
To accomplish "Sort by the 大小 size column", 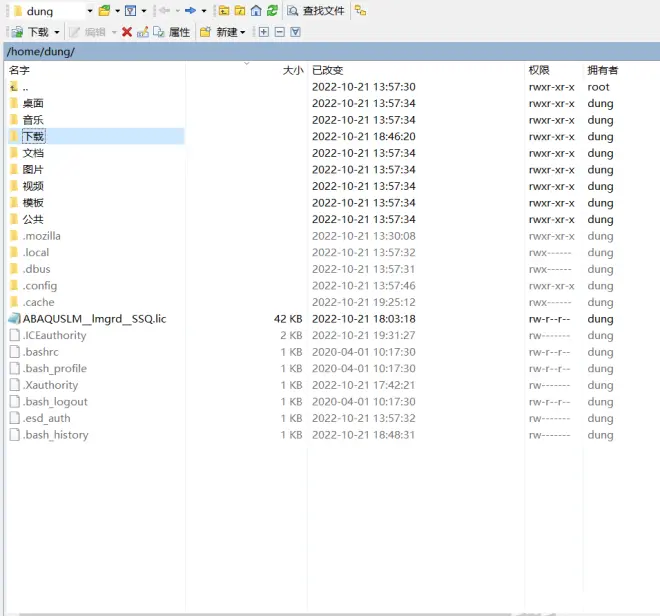I will pyautogui.click(x=293, y=70).
